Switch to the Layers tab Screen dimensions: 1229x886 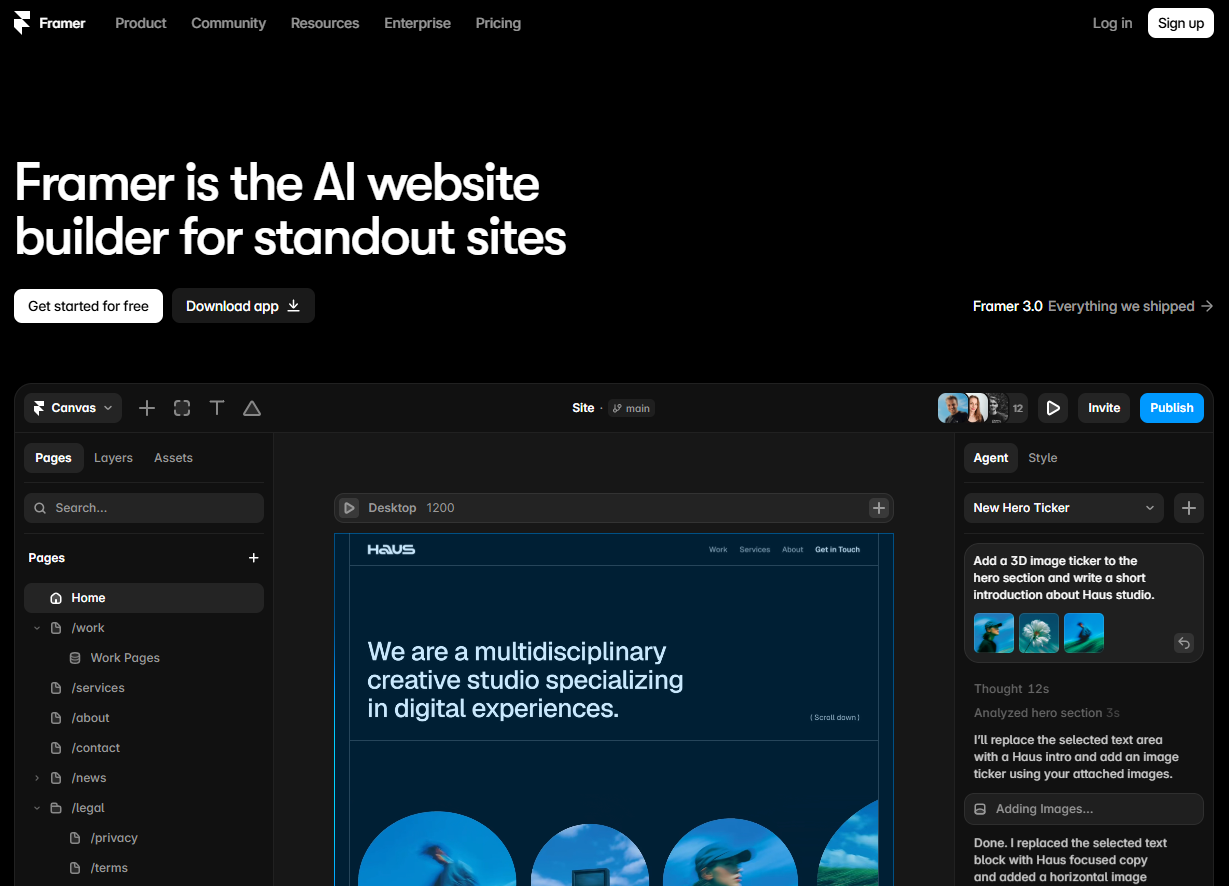click(x=113, y=458)
